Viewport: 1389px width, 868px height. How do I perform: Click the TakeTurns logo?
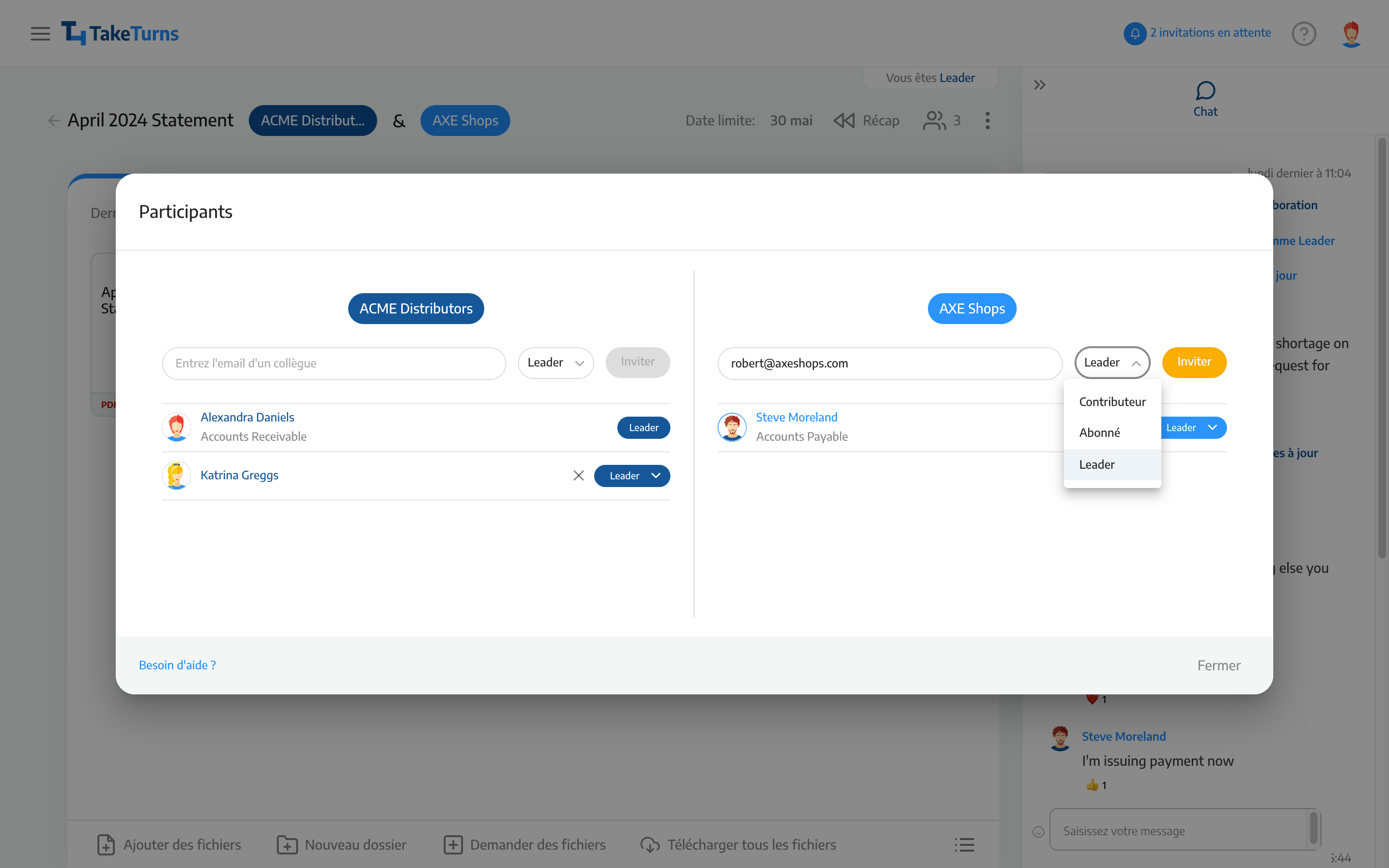pyautogui.click(x=120, y=33)
